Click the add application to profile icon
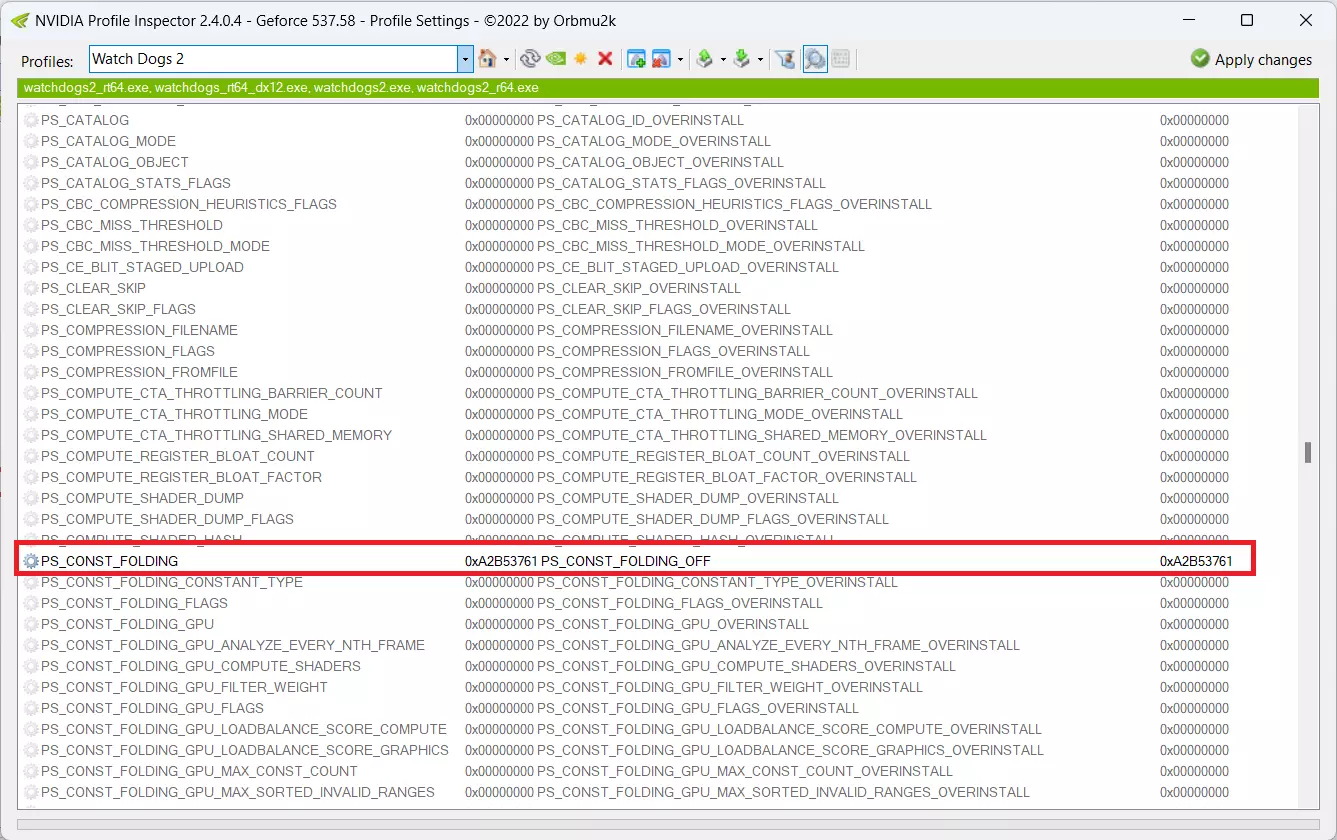 636,59
